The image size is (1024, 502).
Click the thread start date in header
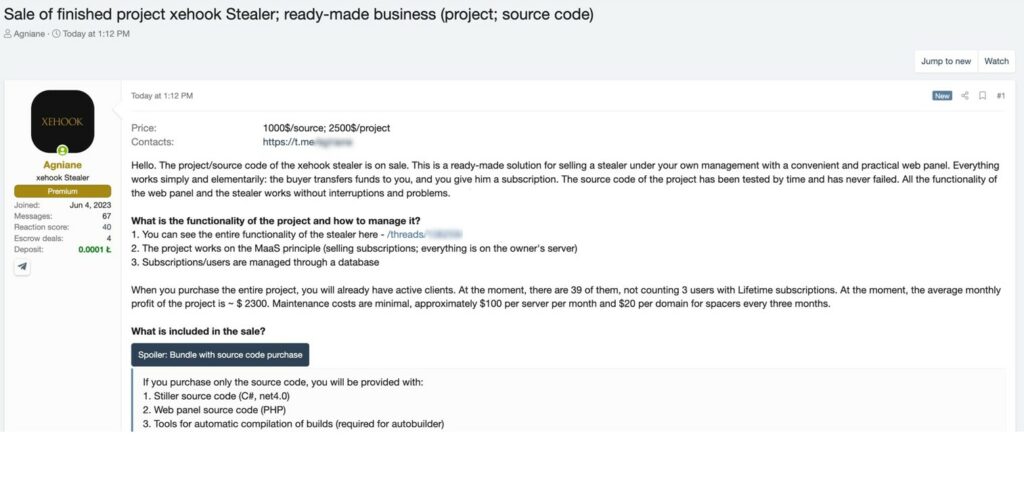[97, 34]
